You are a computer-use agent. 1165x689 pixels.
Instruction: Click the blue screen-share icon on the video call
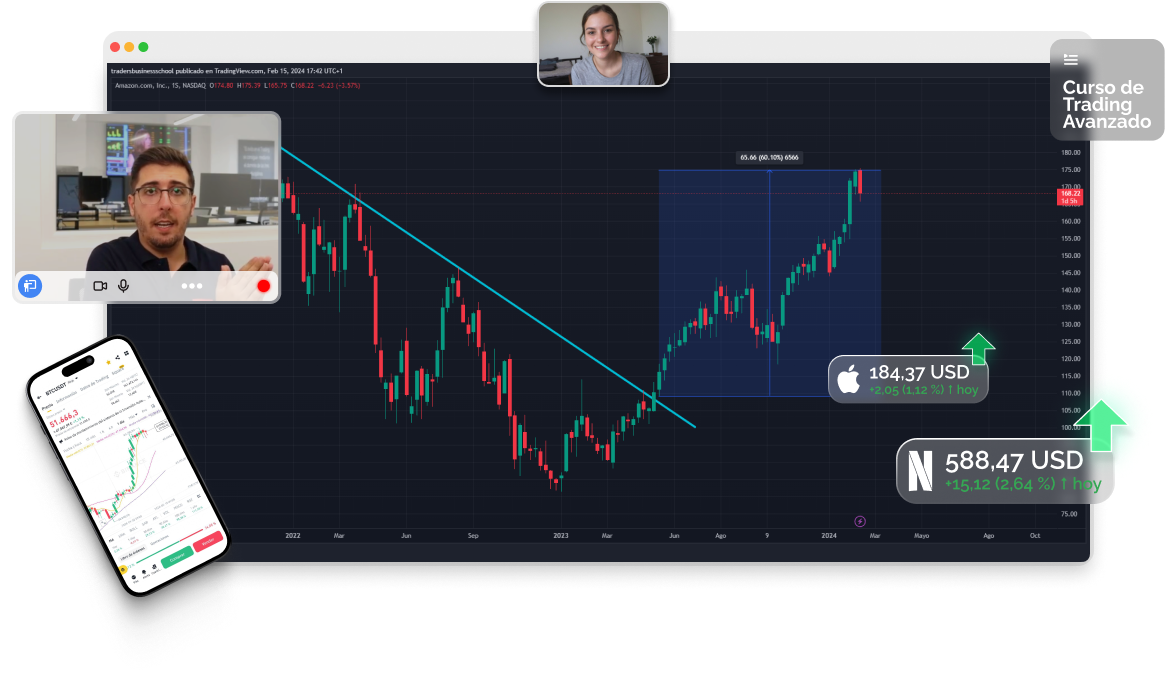click(31, 286)
